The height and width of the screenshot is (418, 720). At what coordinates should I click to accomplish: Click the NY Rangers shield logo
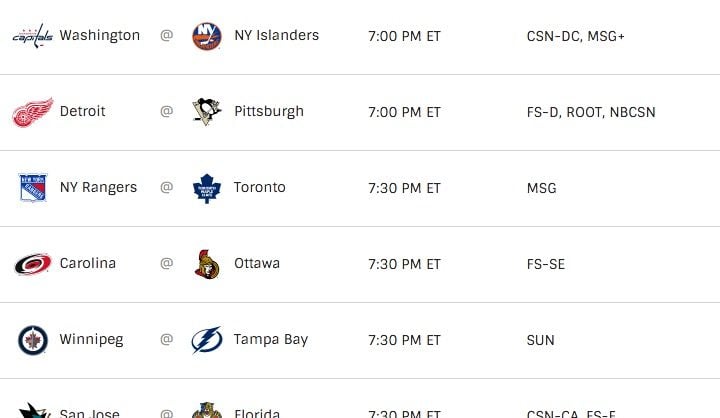coord(33,187)
